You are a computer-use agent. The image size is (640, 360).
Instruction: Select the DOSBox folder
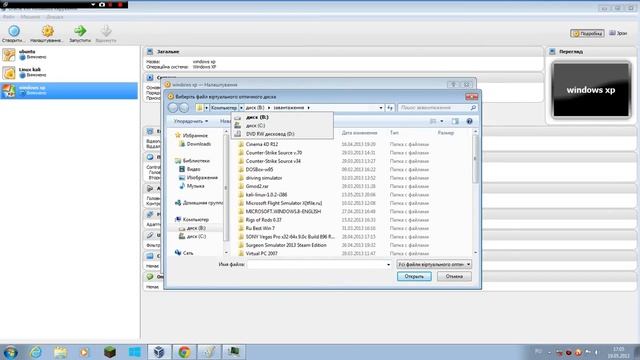click(x=259, y=169)
